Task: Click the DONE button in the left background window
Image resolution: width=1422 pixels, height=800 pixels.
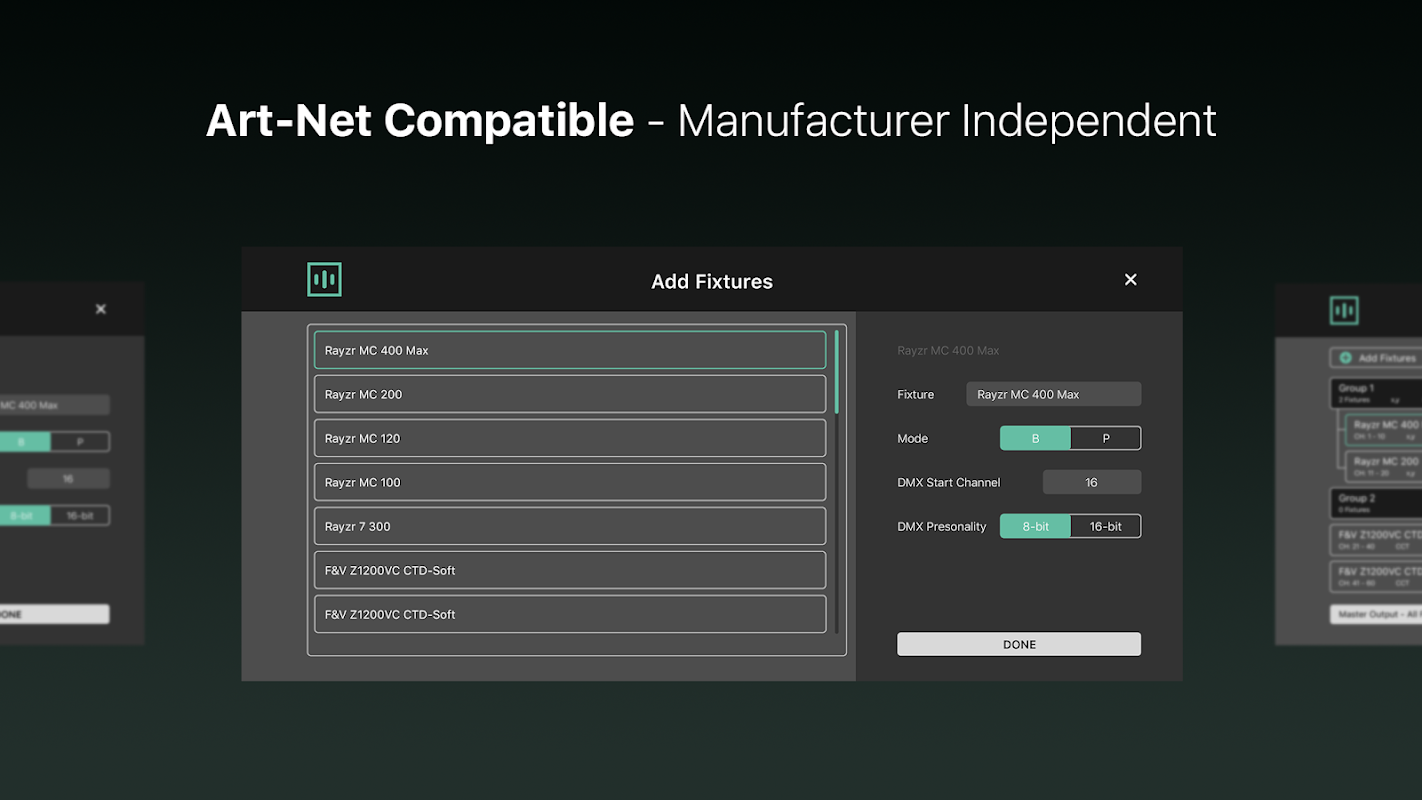Action: 55,614
